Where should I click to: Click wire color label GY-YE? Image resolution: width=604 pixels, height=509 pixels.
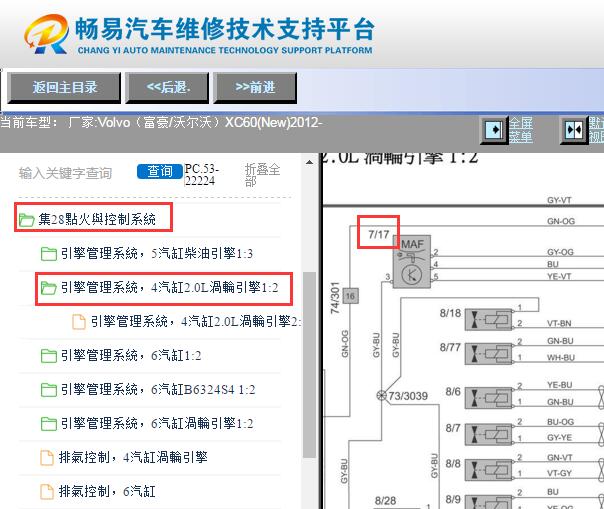pos(559,437)
